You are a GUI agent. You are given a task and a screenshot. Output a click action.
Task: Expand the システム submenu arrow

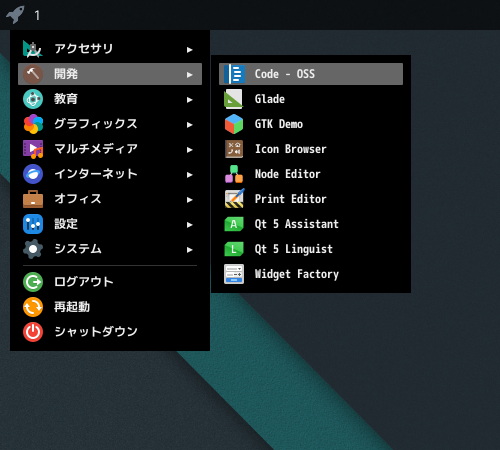pyautogui.click(x=190, y=250)
